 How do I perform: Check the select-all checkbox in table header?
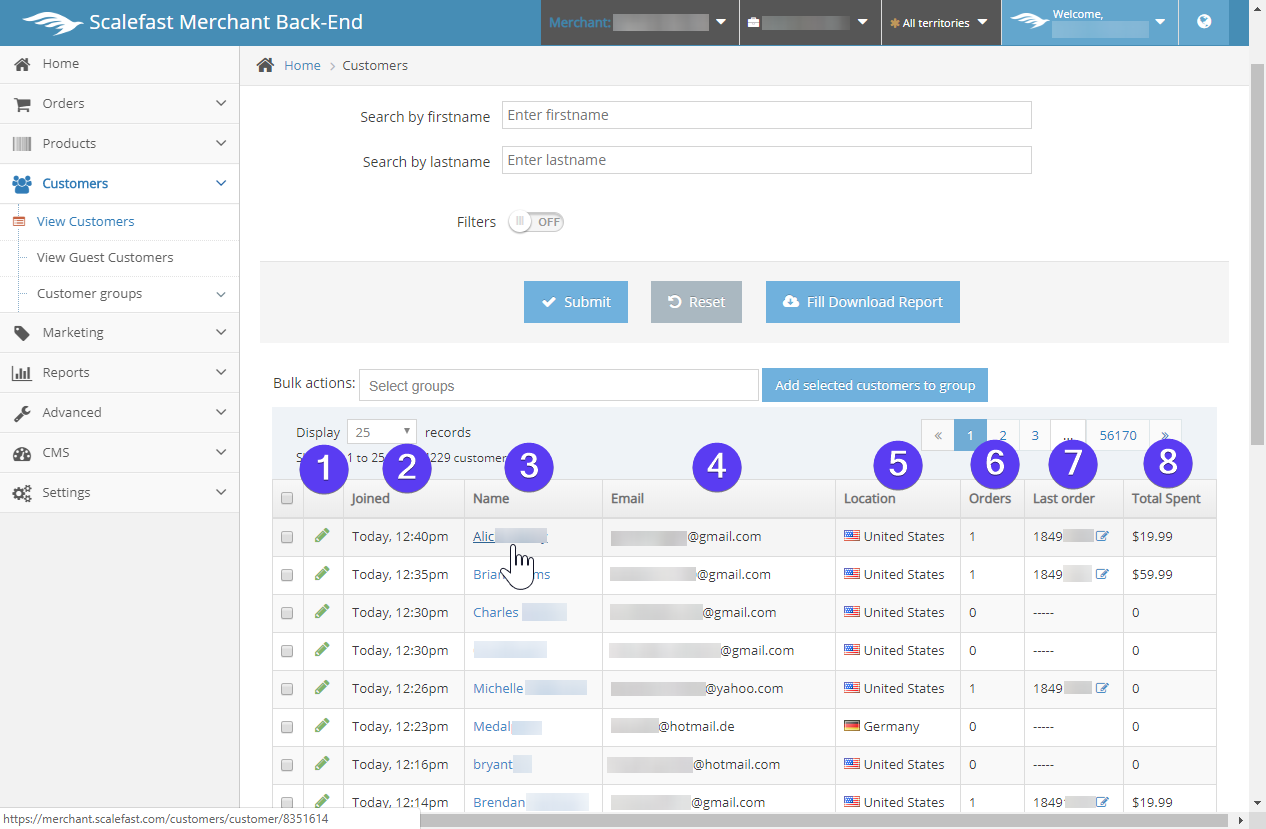287,498
